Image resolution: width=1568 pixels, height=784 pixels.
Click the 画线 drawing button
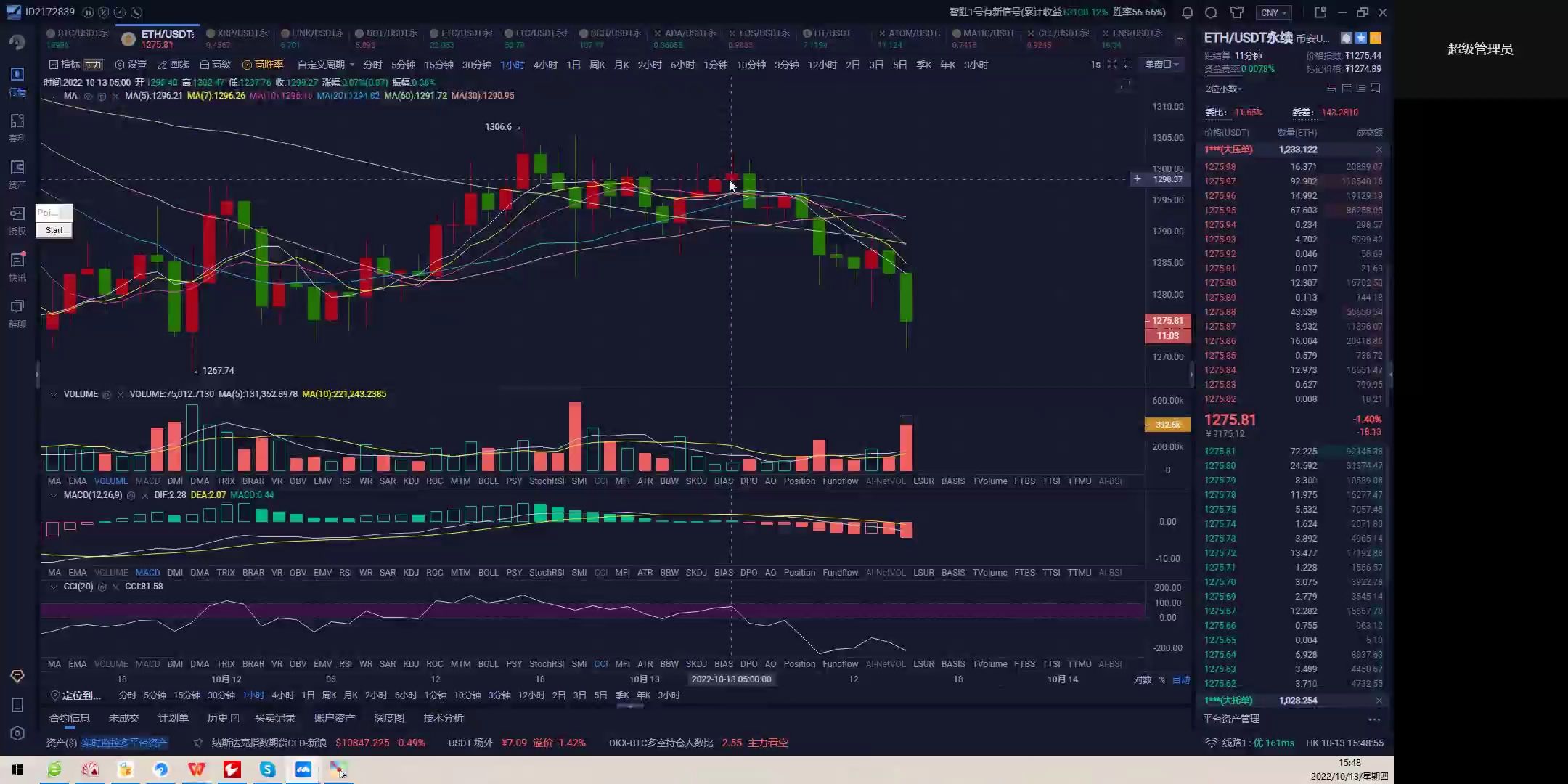pos(173,65)
